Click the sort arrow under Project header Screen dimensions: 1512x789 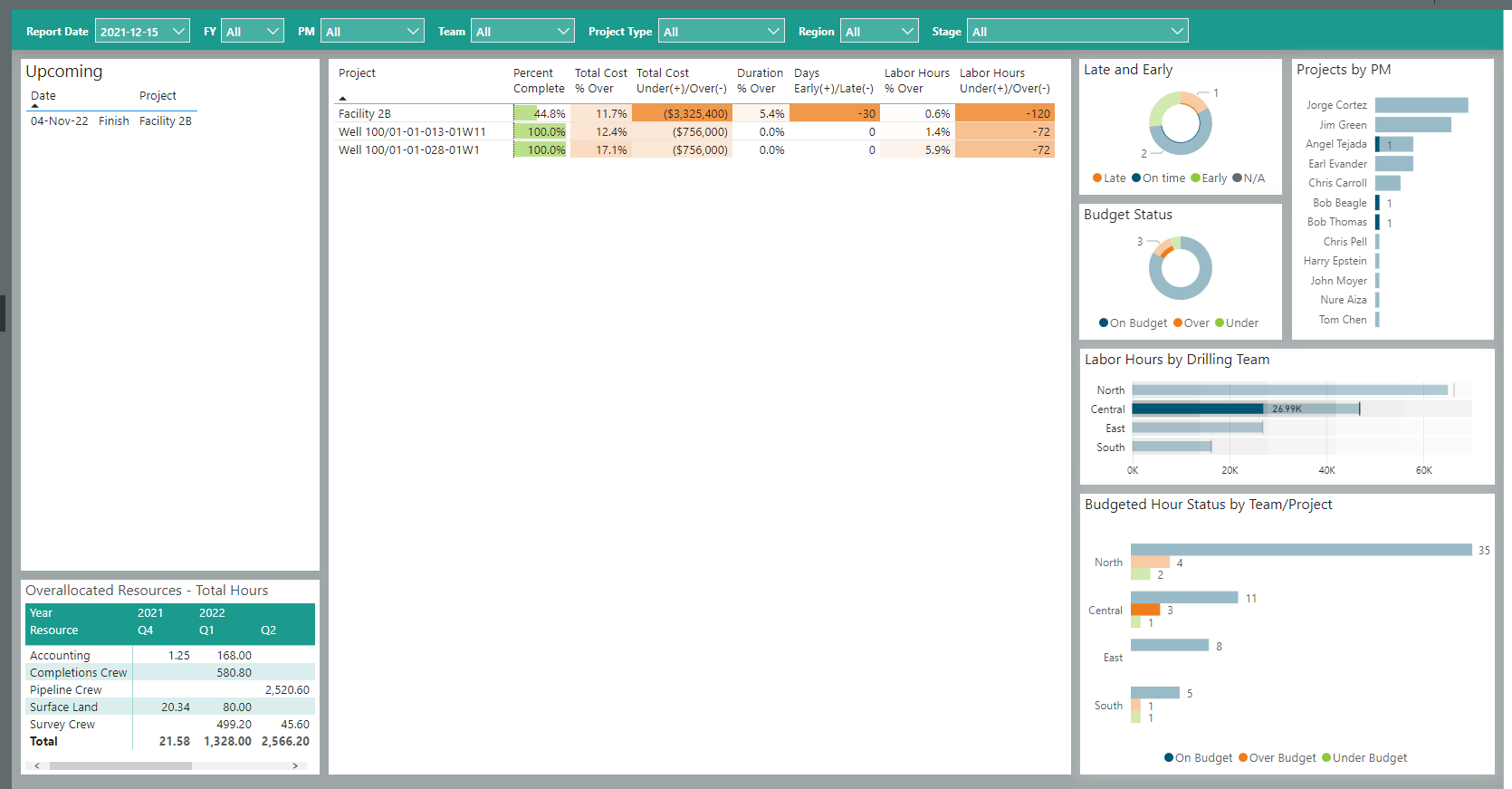click(343, 98)
